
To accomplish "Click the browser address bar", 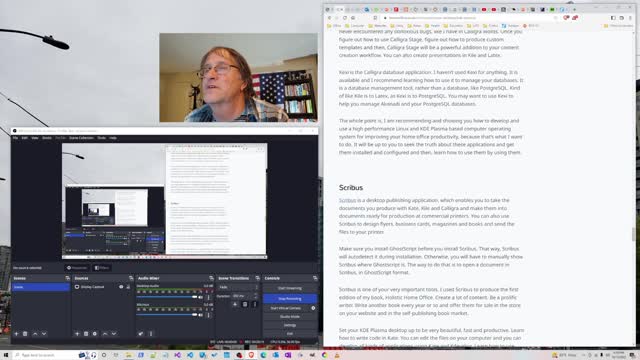I will 469,18.
